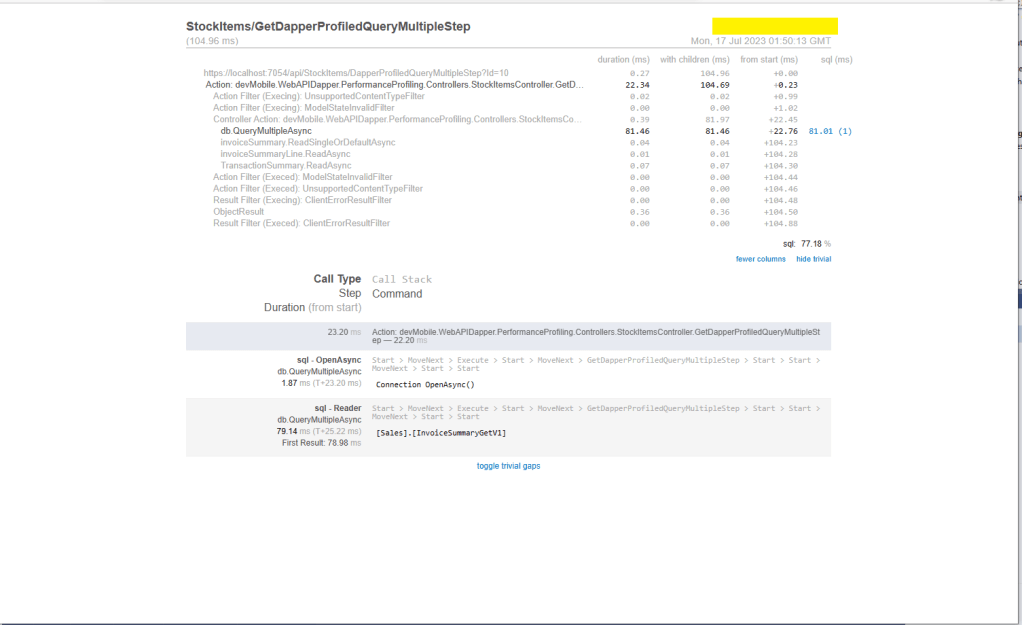Click the 81.01 (1) sql timing link
Image resolution: width=1022 pixels, height=625 pixels.
point(830,131)
